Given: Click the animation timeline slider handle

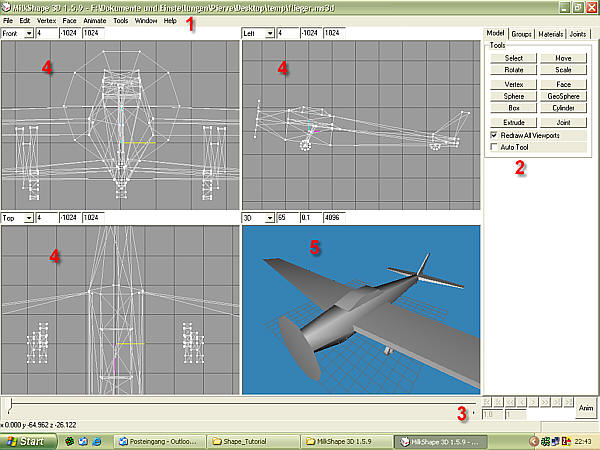Looking at the screenshot, I should [x=10, y=406].
